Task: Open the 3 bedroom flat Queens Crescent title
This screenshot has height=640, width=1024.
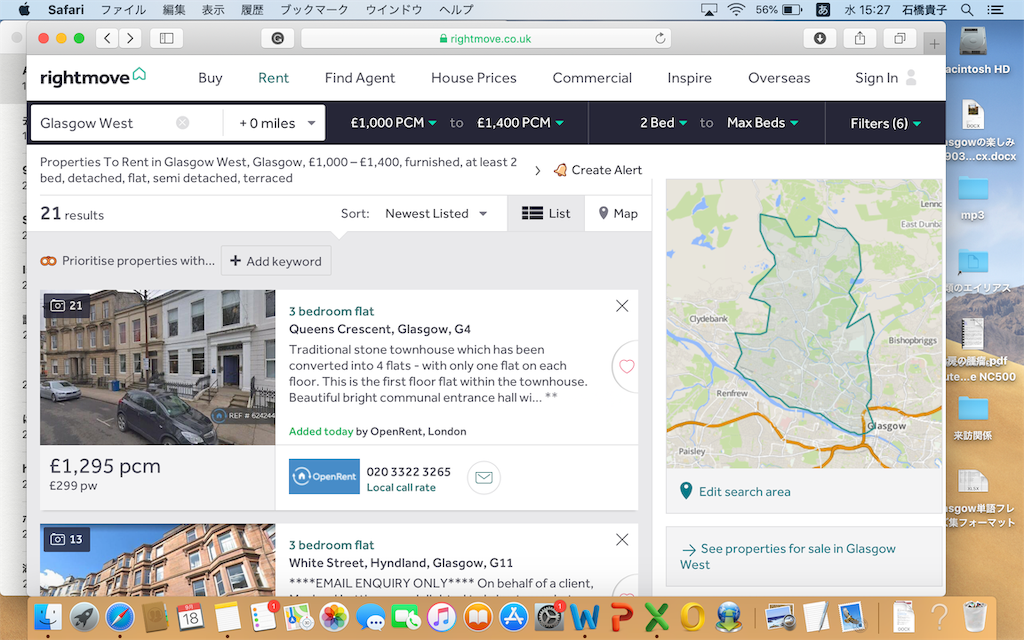Action: point(332,312)
